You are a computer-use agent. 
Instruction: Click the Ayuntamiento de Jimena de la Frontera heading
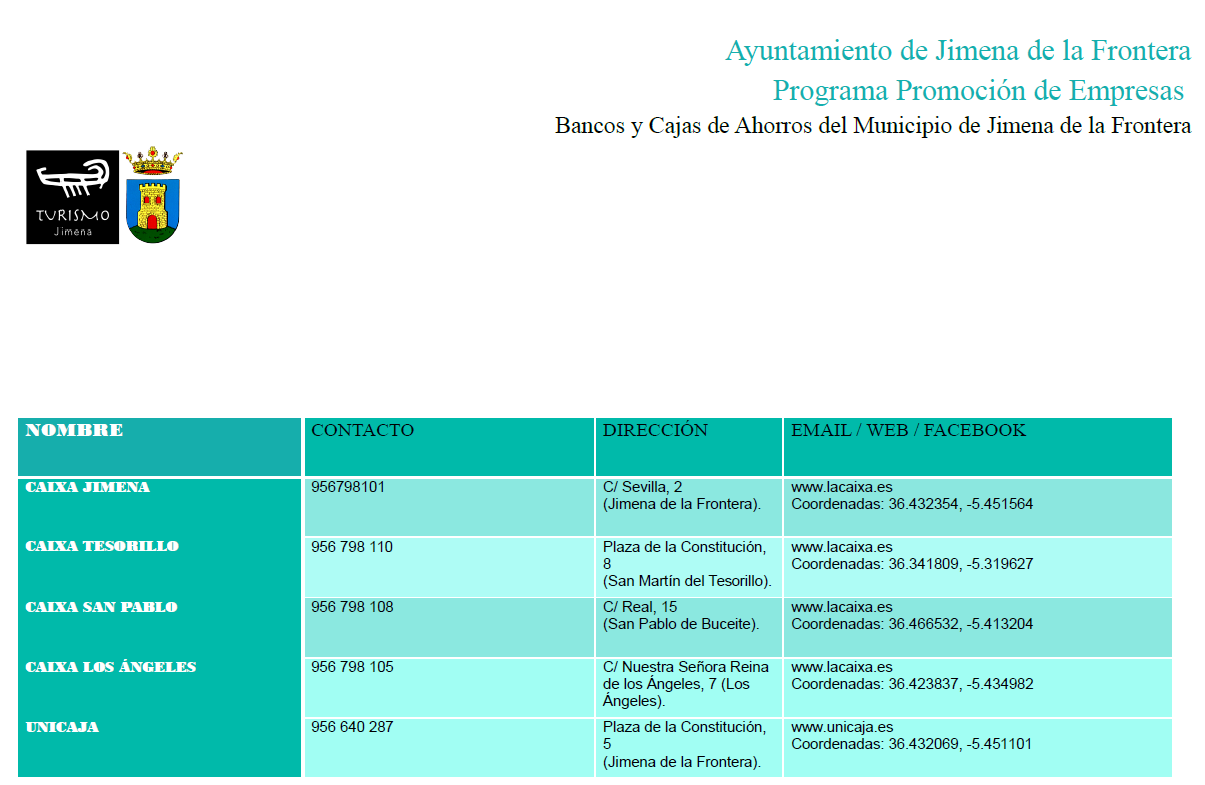(957, 50)
